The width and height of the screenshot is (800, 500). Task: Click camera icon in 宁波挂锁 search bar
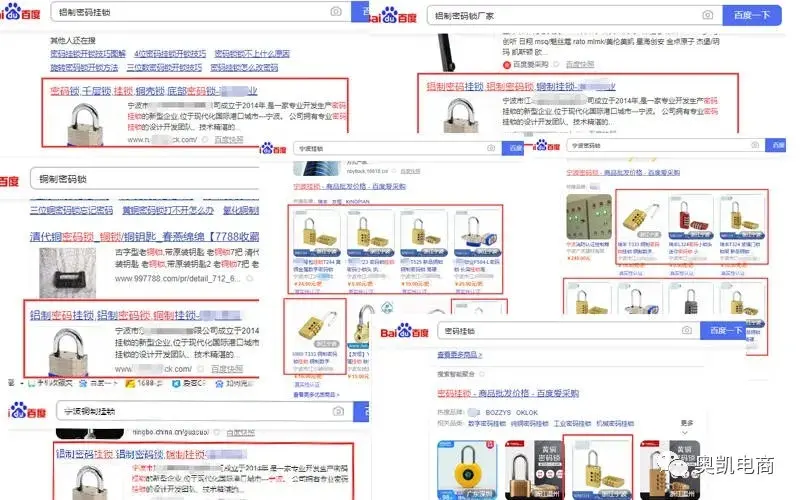(x=491, y=148)
